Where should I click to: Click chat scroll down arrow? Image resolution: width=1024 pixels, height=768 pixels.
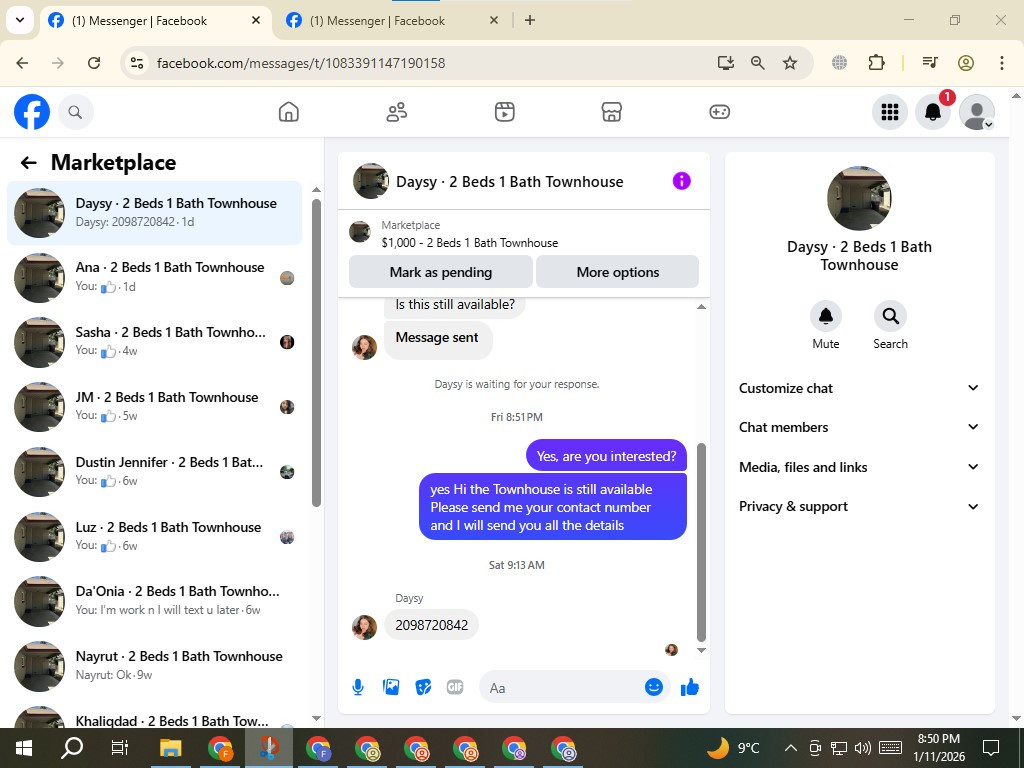coord(701,650)
